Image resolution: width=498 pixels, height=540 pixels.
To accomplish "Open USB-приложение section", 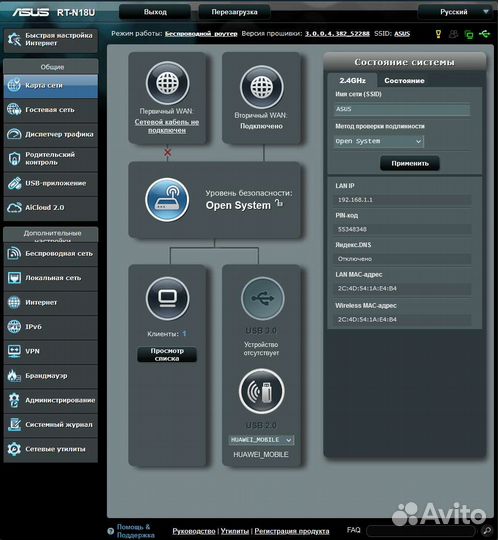I will [51, 183].
